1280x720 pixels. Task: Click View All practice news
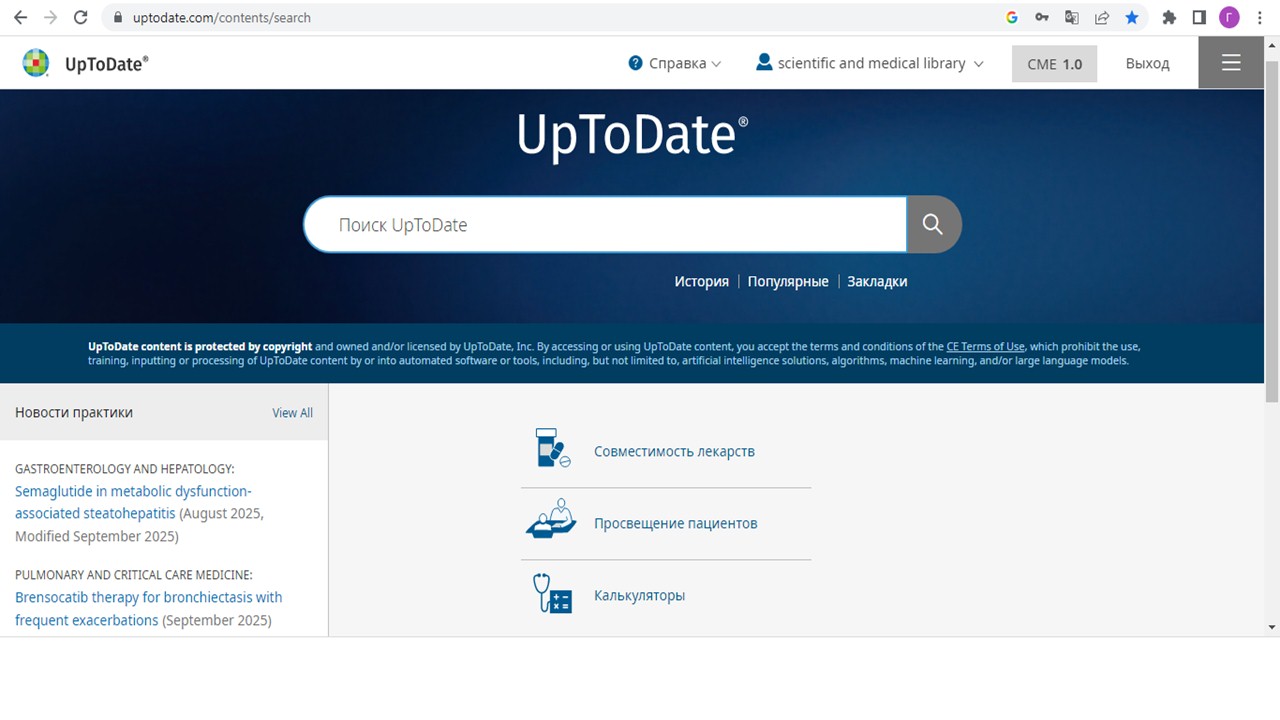292,412
